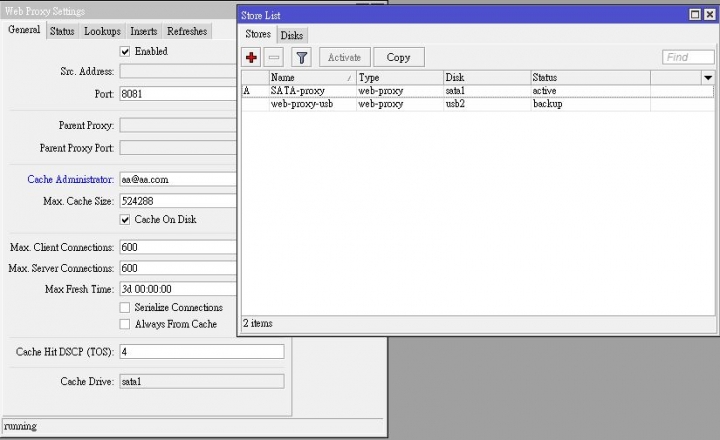Click the Copy button in Store List
The width and height of the screenshot is (720, 440).
click(x=399, y=57)
